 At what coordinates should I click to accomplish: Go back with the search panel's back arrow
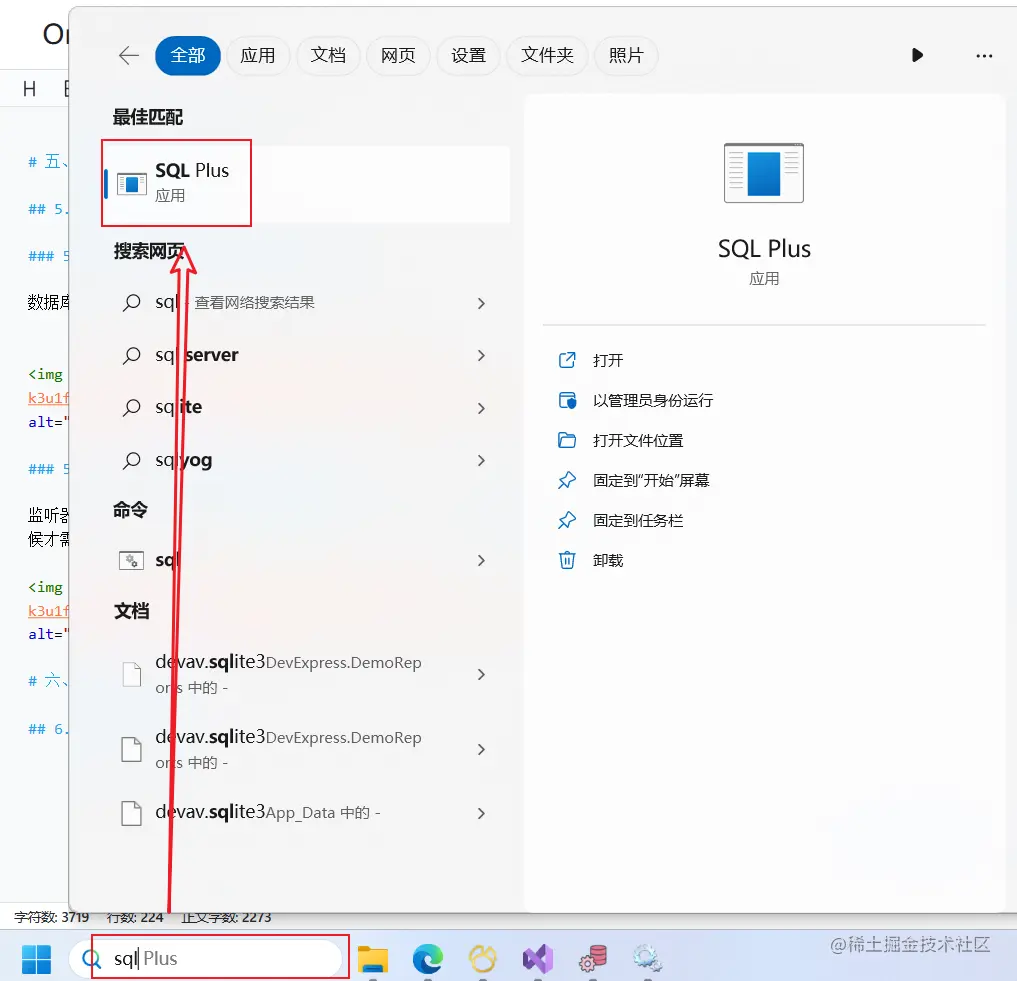coord(129,56)
